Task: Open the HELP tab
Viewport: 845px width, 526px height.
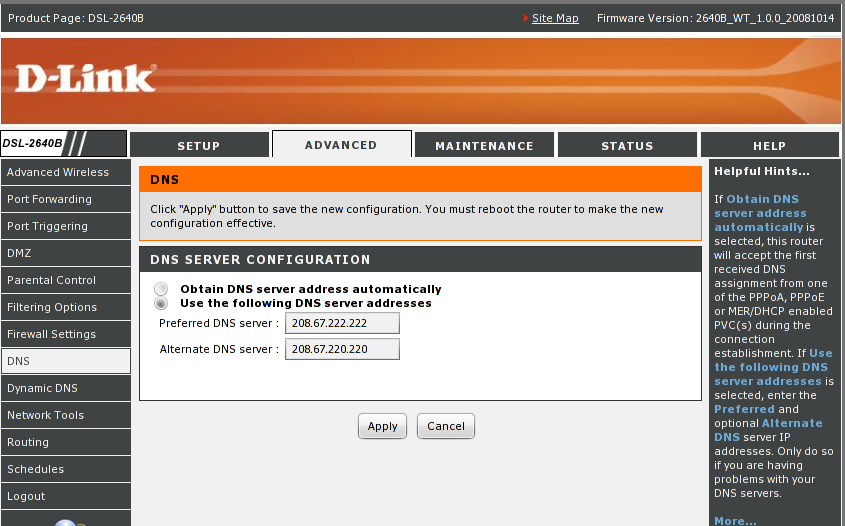Action: [x=770, y=146]
